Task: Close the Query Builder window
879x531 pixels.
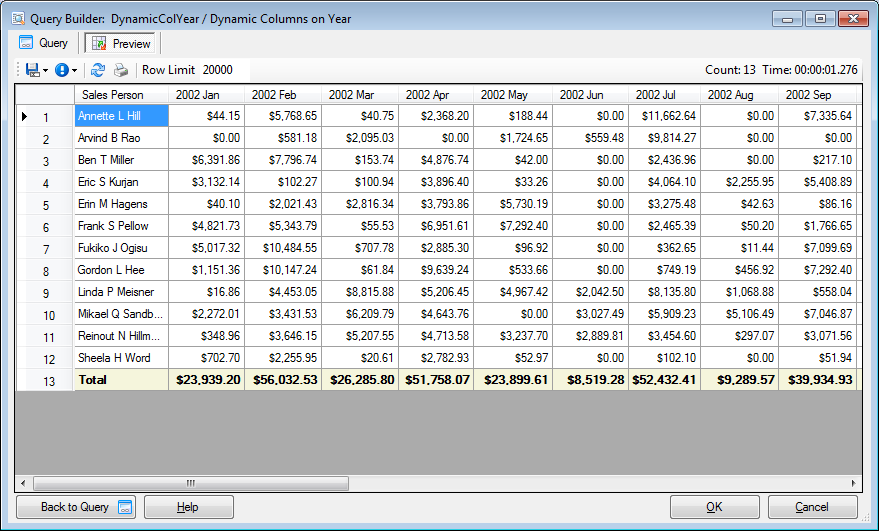Action: (853, 19)
